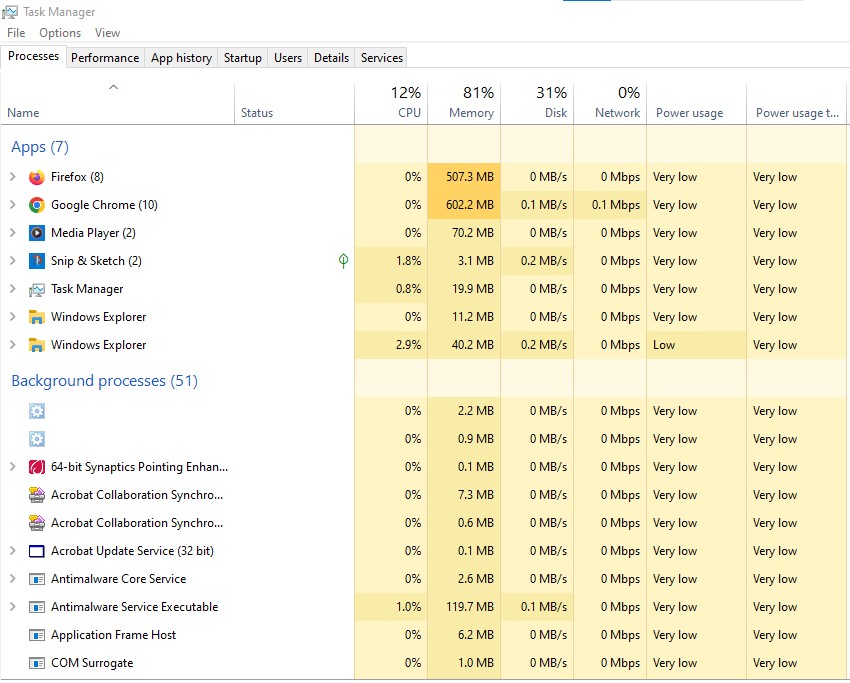Click the 1.8% CPU cell
Screen dimensions: 850x683
391,261
